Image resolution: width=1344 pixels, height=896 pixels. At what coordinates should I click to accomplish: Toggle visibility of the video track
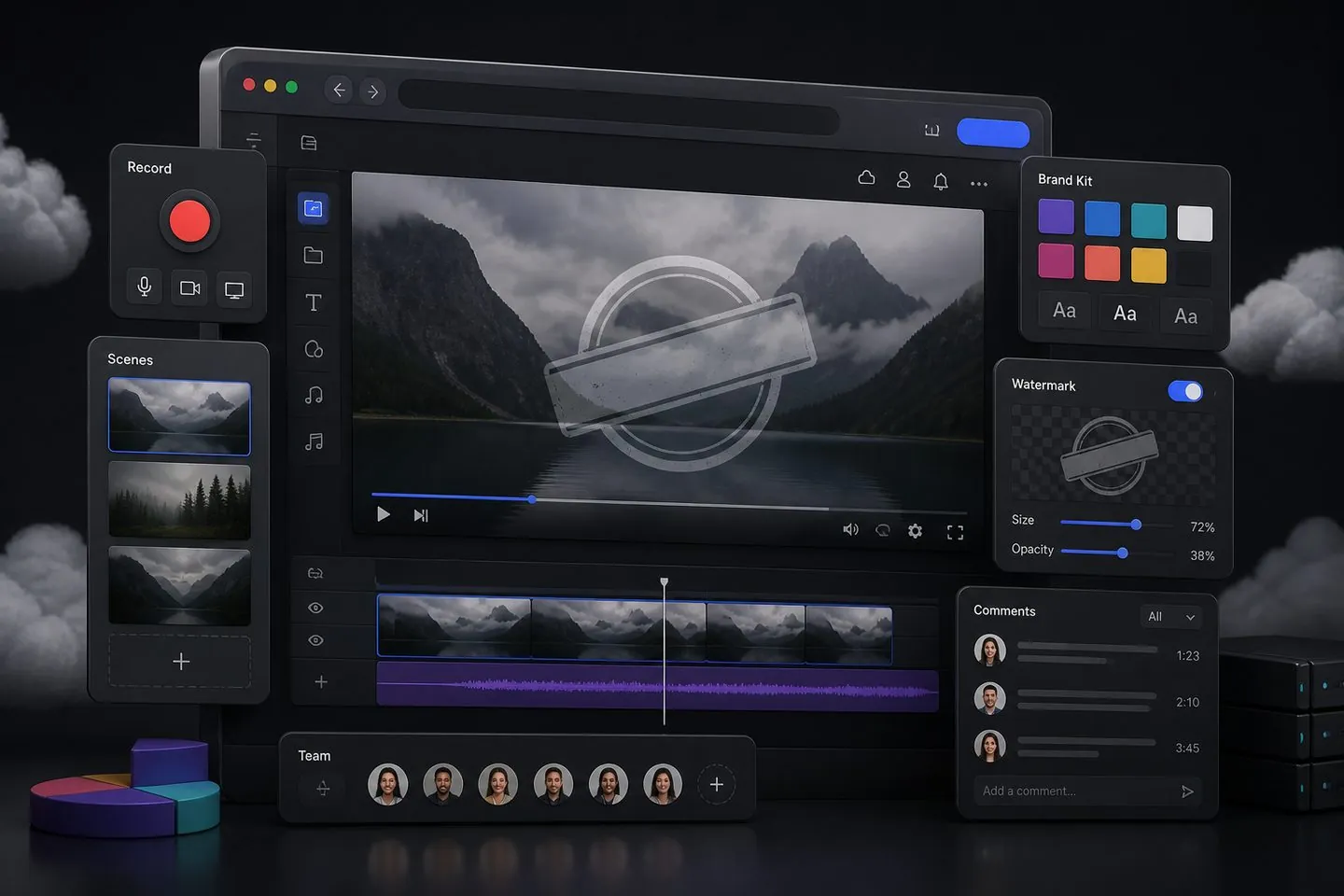315,608
